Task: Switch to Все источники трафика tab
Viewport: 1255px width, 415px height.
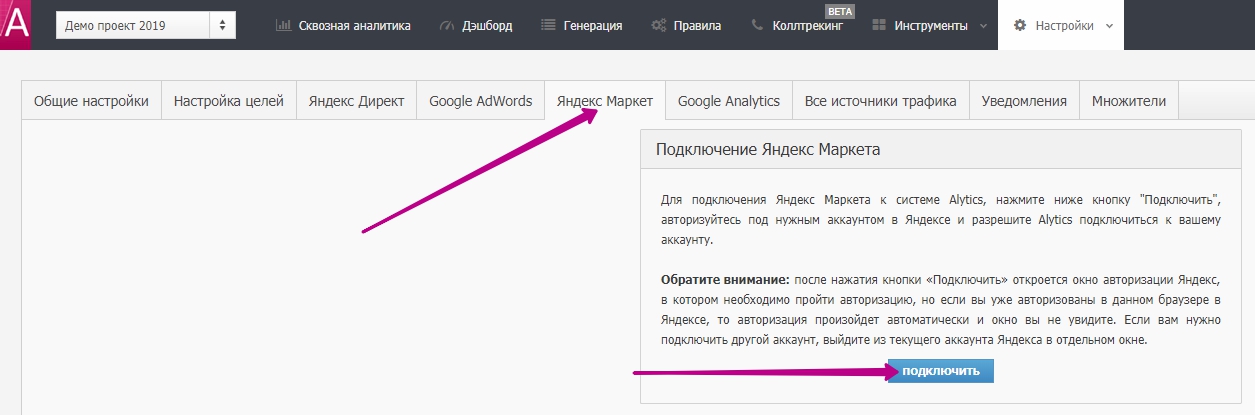Action: click(880, 101)
